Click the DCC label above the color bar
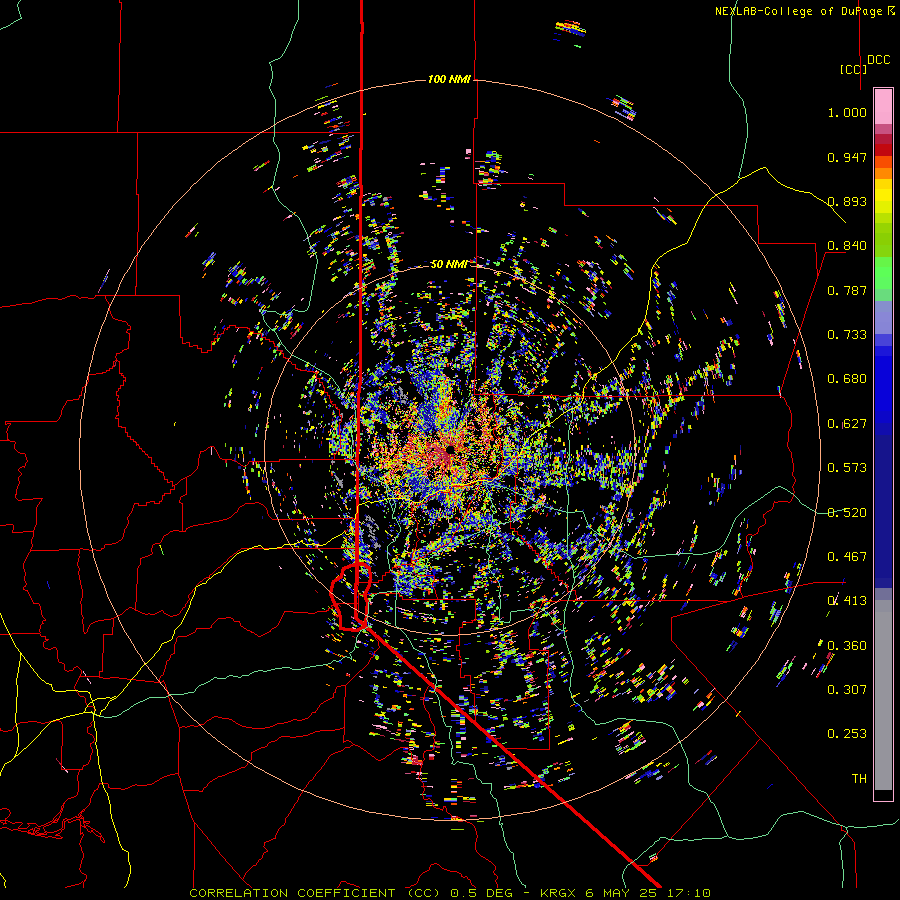Viewport: 900px width, 900px height. [x=879, y=60]
